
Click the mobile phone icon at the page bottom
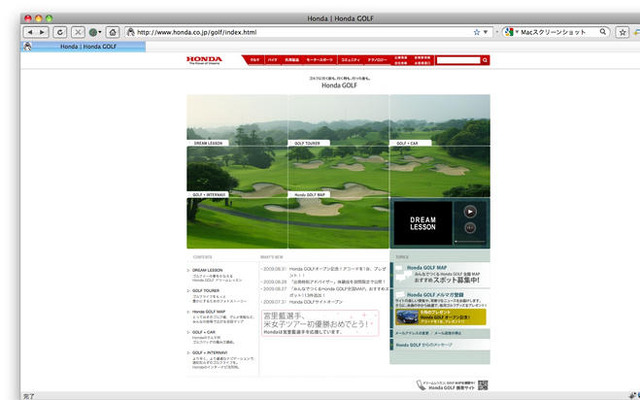[x=420, y=385]
